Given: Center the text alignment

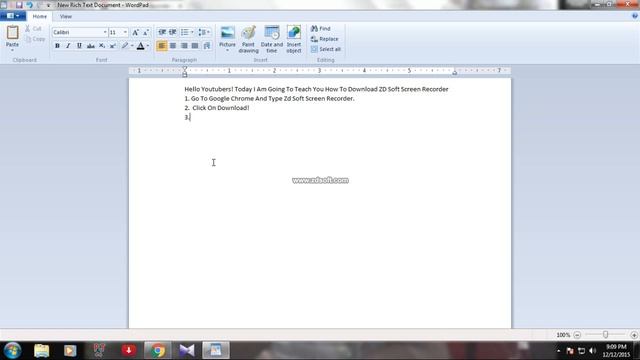Looking at the screenshot, I should tap(173, 46).
